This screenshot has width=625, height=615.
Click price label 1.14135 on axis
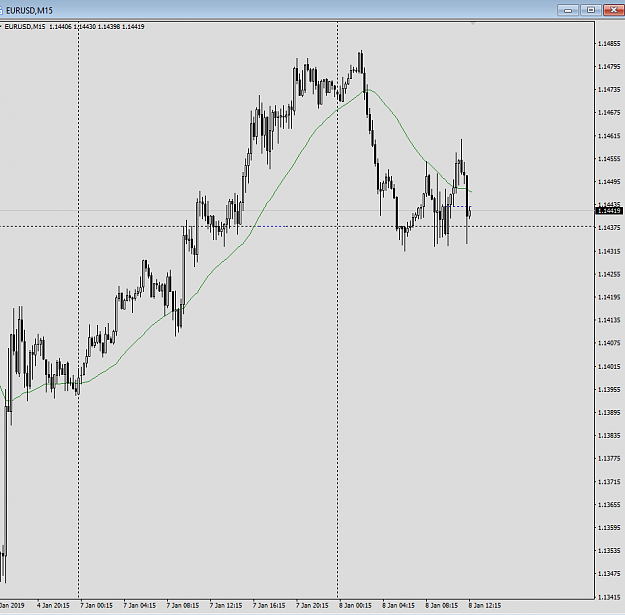(x=609, y=320)
